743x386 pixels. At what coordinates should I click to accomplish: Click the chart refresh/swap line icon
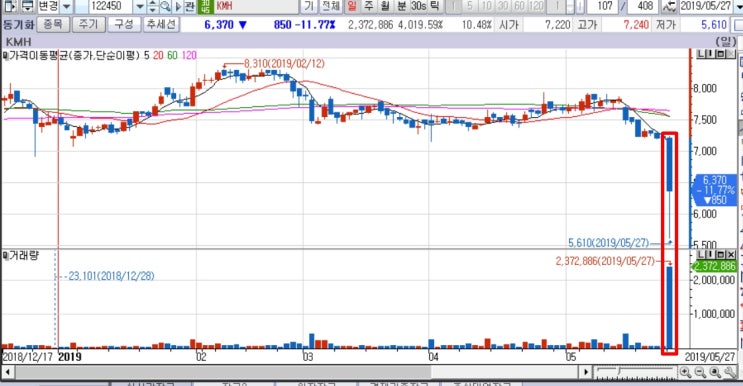669,6
